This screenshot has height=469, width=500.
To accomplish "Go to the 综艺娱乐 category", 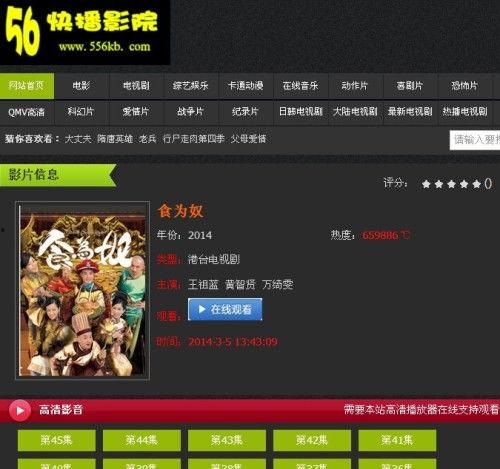I will (191, 86).
